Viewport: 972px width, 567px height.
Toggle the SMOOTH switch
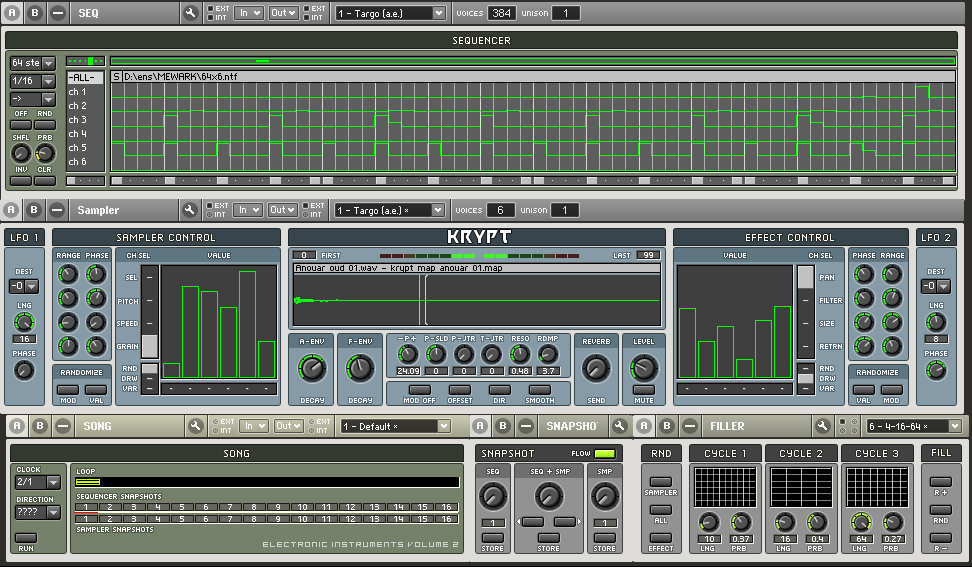[x=540, y=390]
